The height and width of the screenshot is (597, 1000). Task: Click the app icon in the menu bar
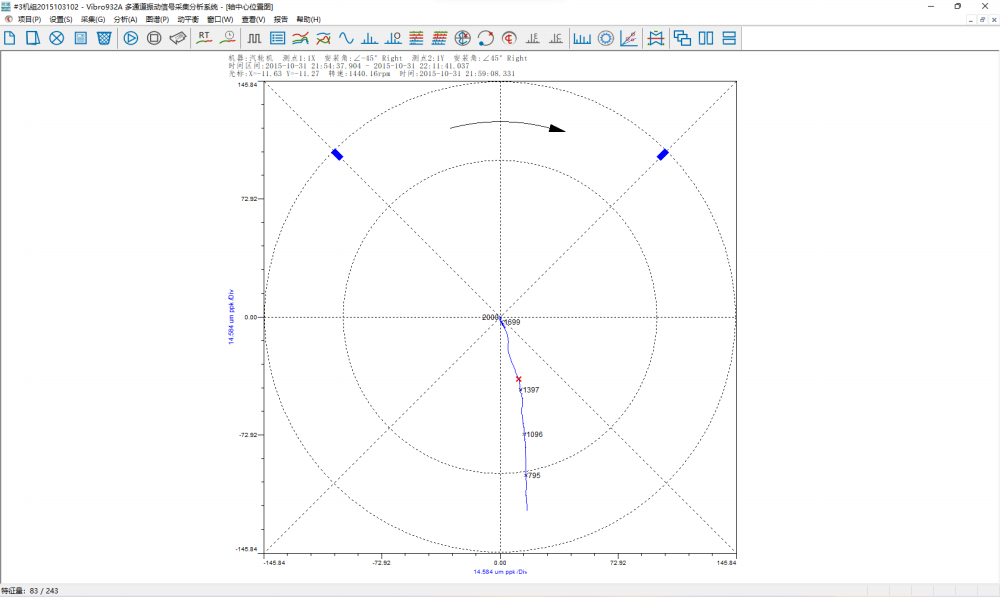[8, 19]
